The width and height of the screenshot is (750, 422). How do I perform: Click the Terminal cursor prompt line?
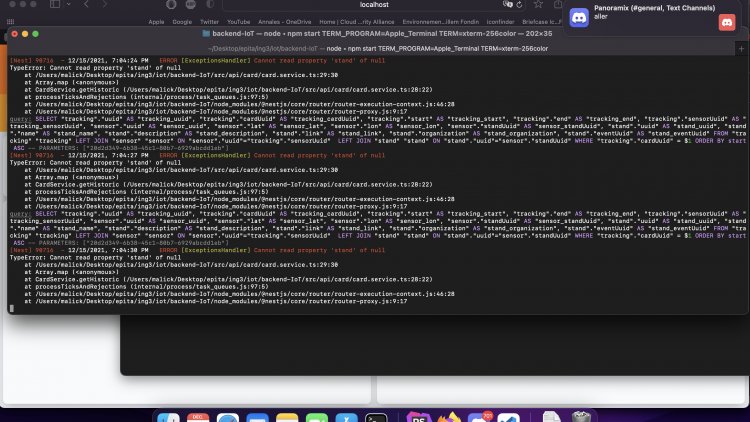pos(12,309)
